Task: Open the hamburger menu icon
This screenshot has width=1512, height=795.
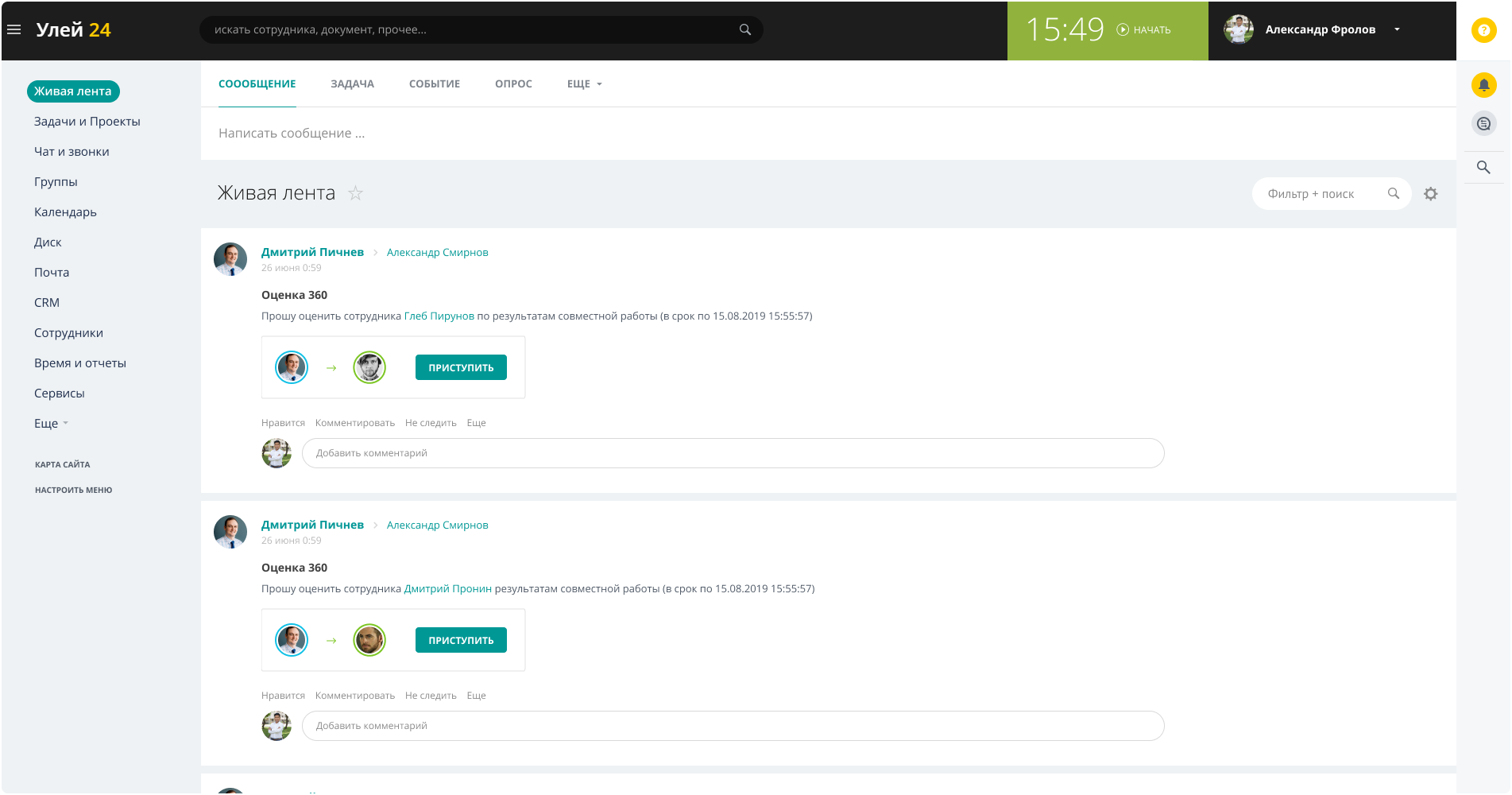Action: coord(14,29)
